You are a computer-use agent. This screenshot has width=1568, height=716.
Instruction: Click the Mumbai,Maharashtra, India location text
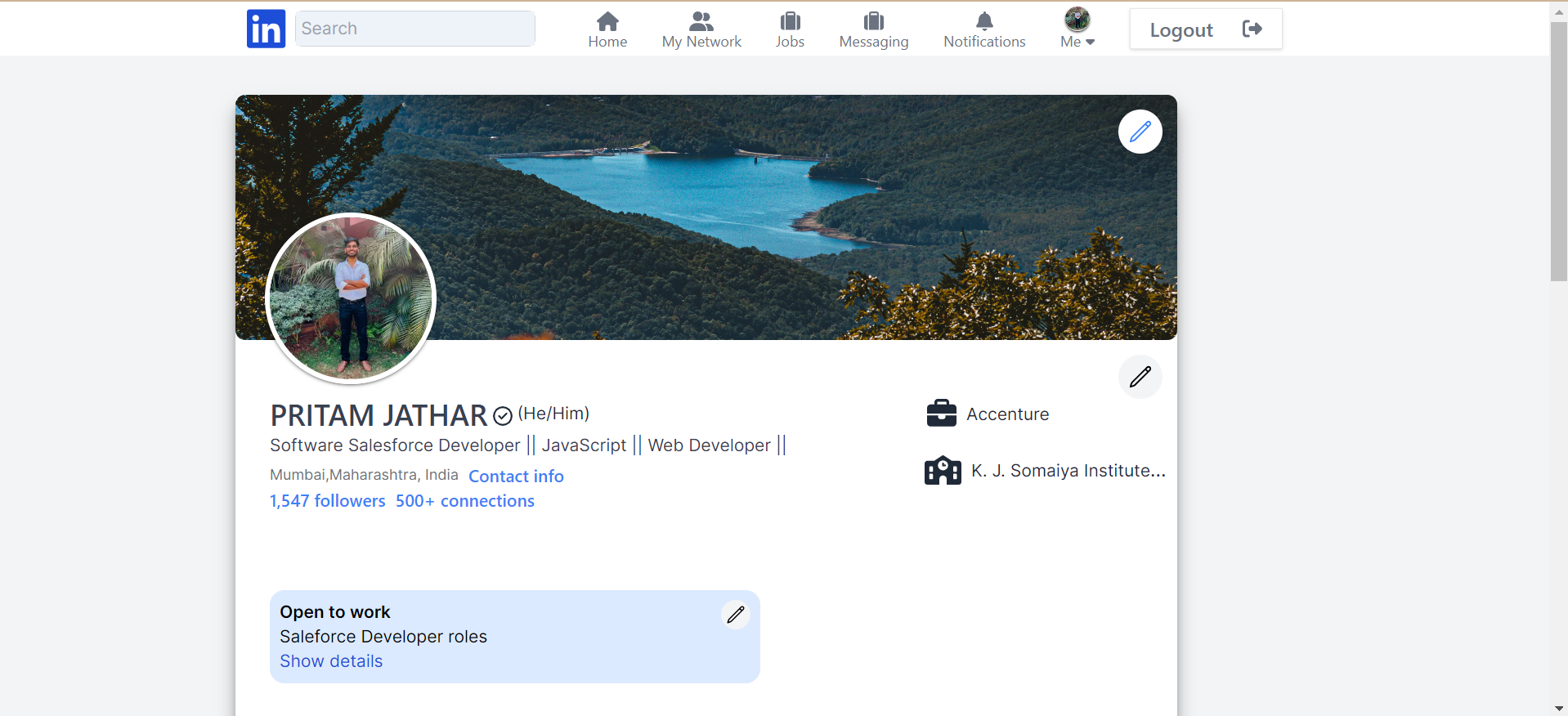point(364,475)
